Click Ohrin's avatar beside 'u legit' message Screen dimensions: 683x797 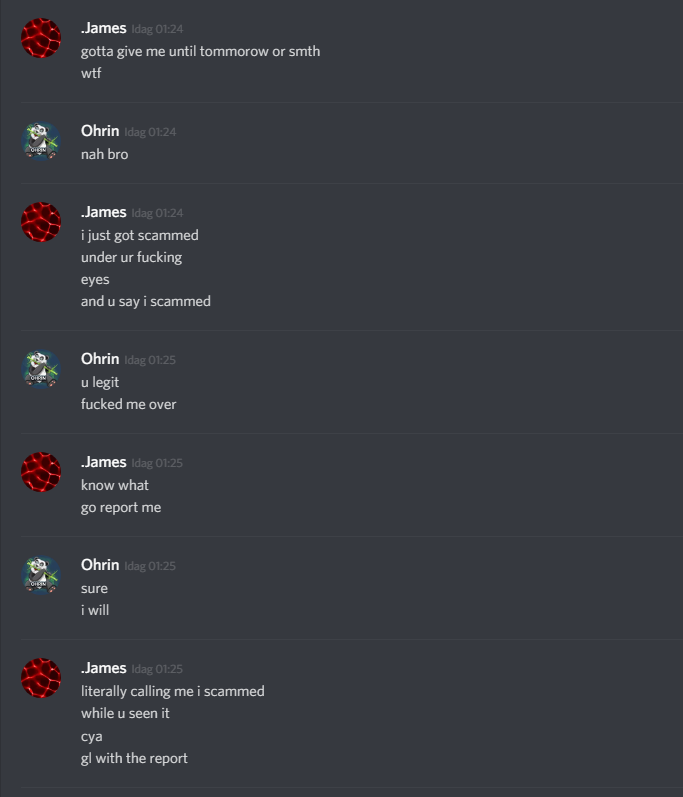[x=41, y=370]
